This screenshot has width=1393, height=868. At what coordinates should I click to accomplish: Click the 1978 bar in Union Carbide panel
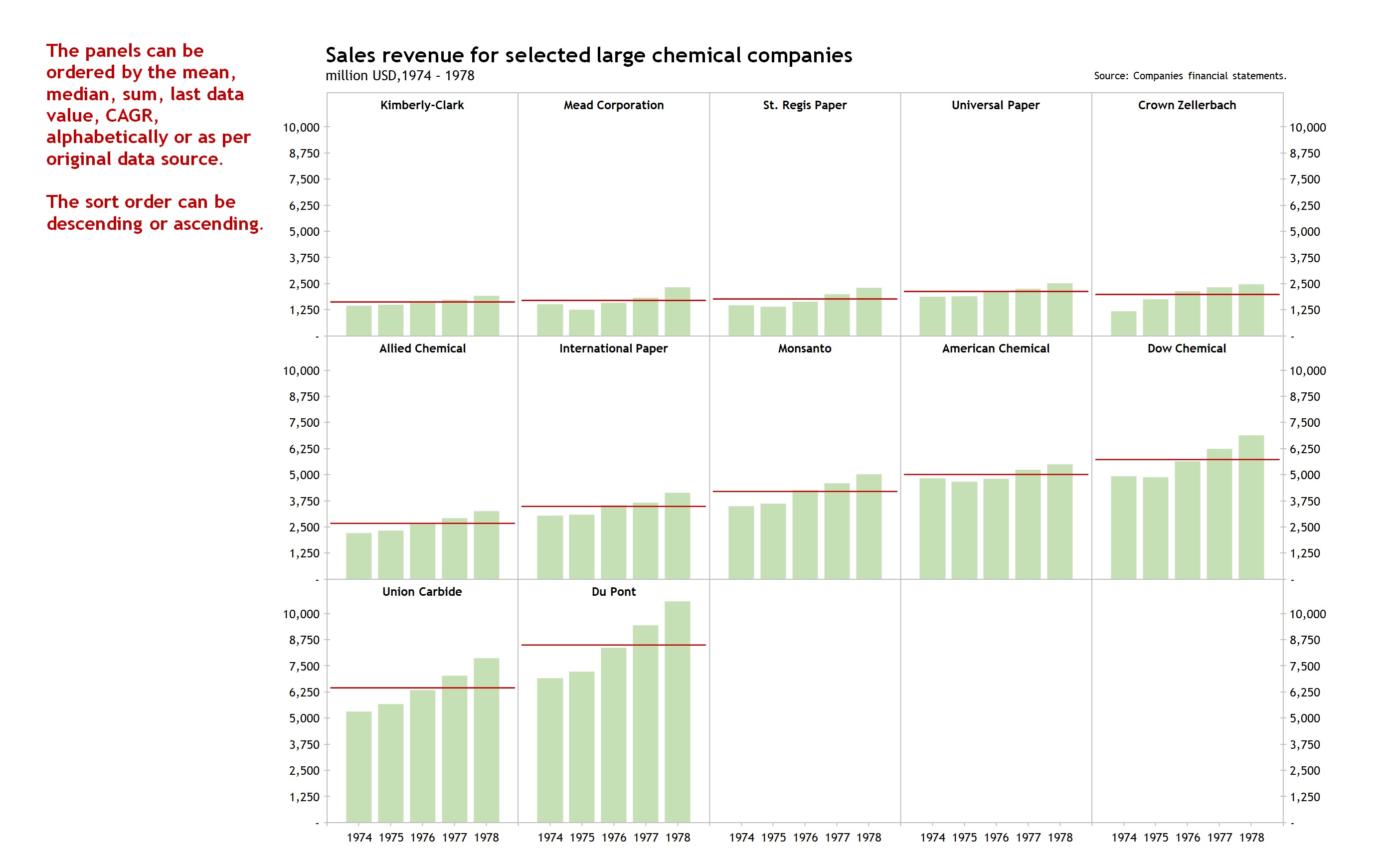point(486,740)
